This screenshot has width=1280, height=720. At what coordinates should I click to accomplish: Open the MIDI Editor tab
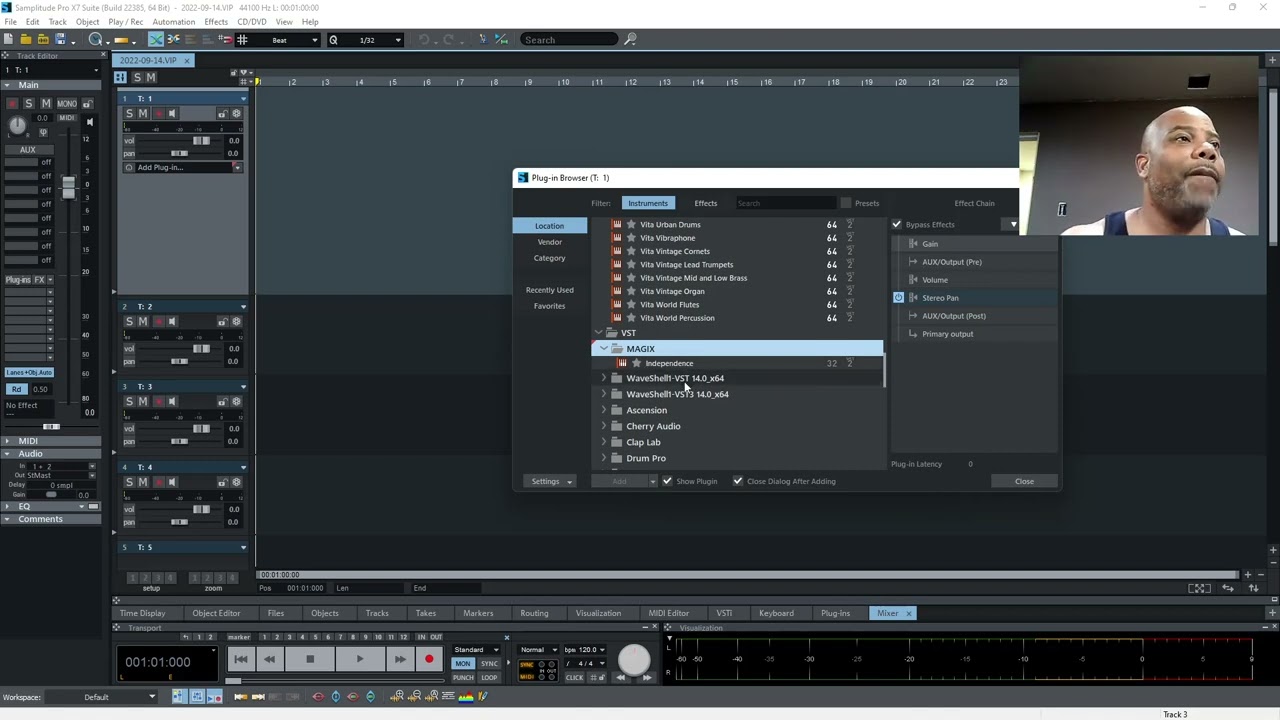coord(668,613)
